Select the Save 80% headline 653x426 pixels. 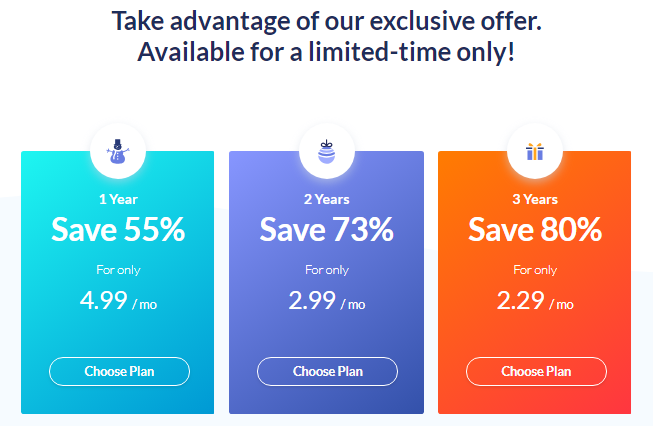[535, 229]
